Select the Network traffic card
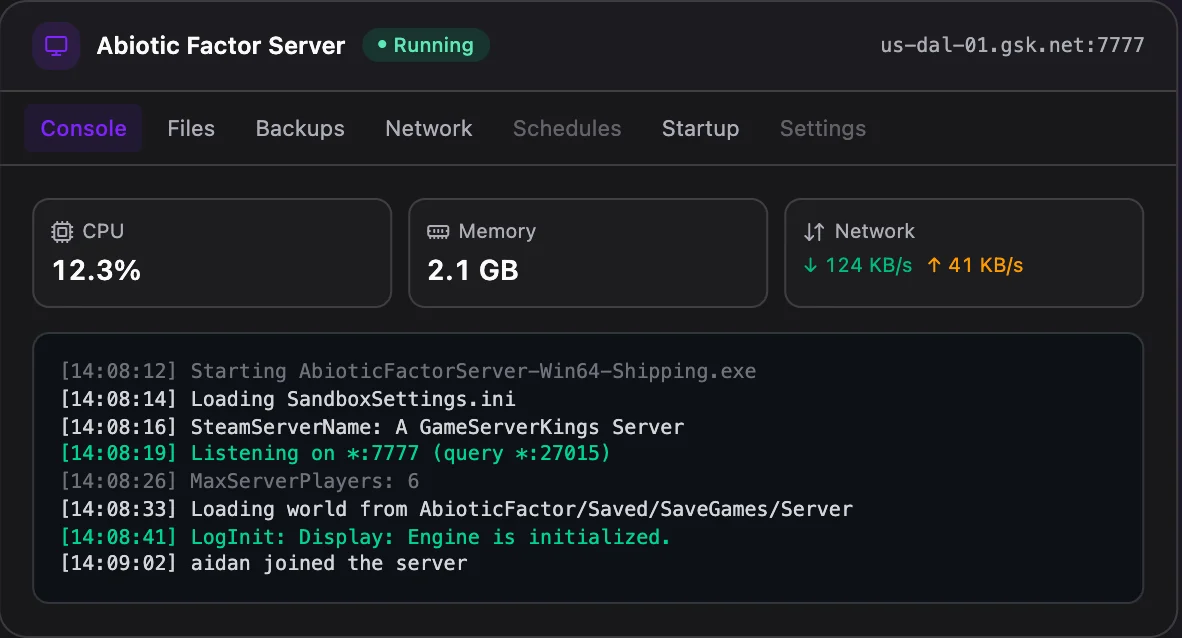 pos(964,253)
